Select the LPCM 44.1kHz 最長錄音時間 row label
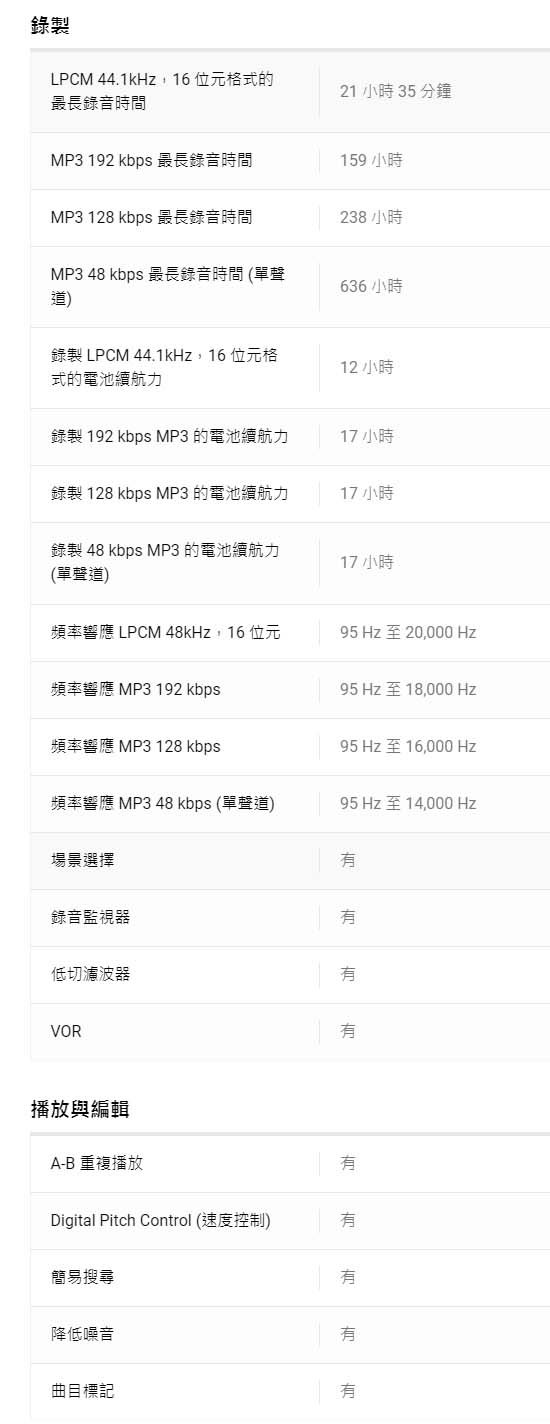Screen dimensions: 550x1424 [162, 91]
